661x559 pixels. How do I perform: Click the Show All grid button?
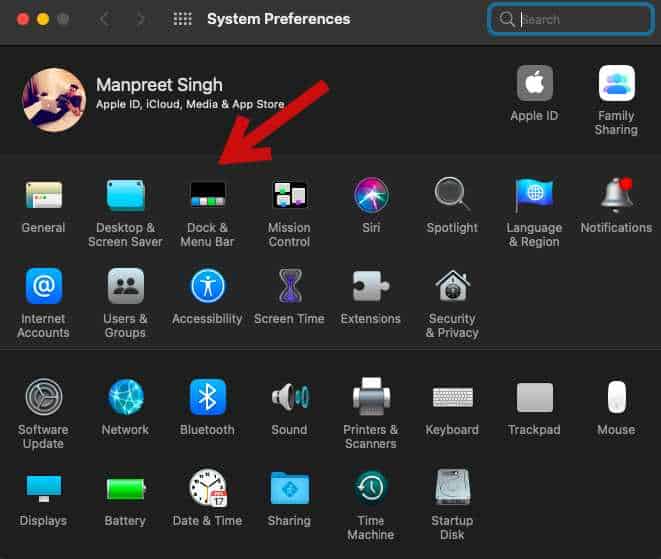pos(183,19)
